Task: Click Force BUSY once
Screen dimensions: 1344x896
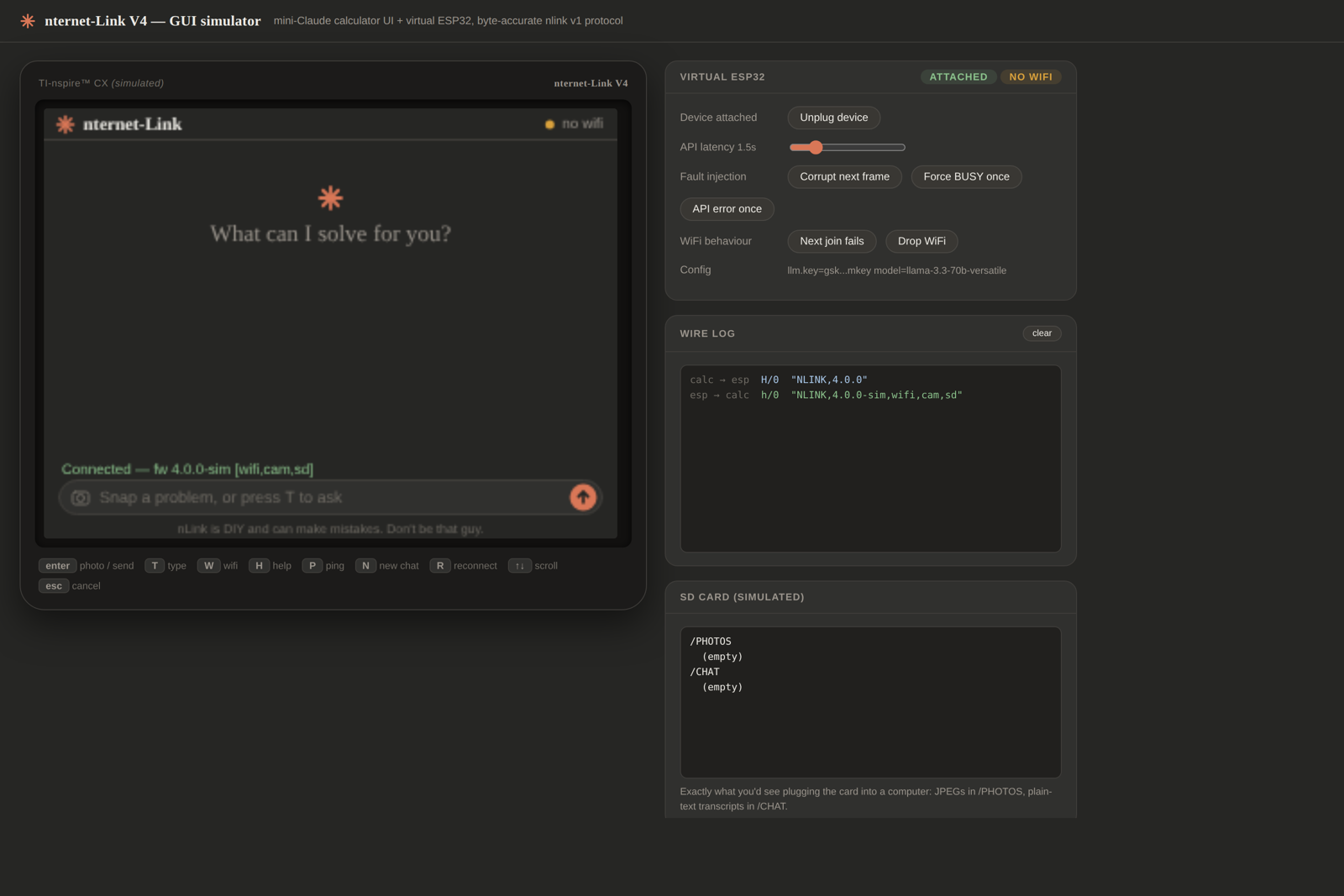Action: pyautogui.click(x=966, y=176)
